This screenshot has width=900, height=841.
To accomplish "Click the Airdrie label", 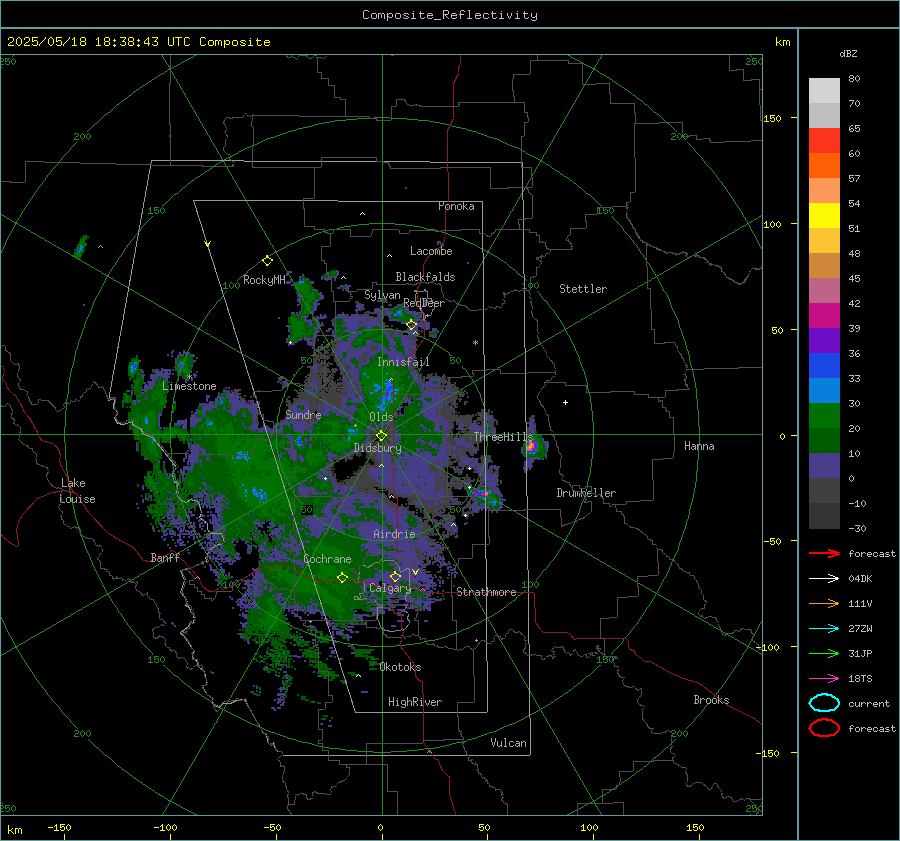I will coord(394,534).
